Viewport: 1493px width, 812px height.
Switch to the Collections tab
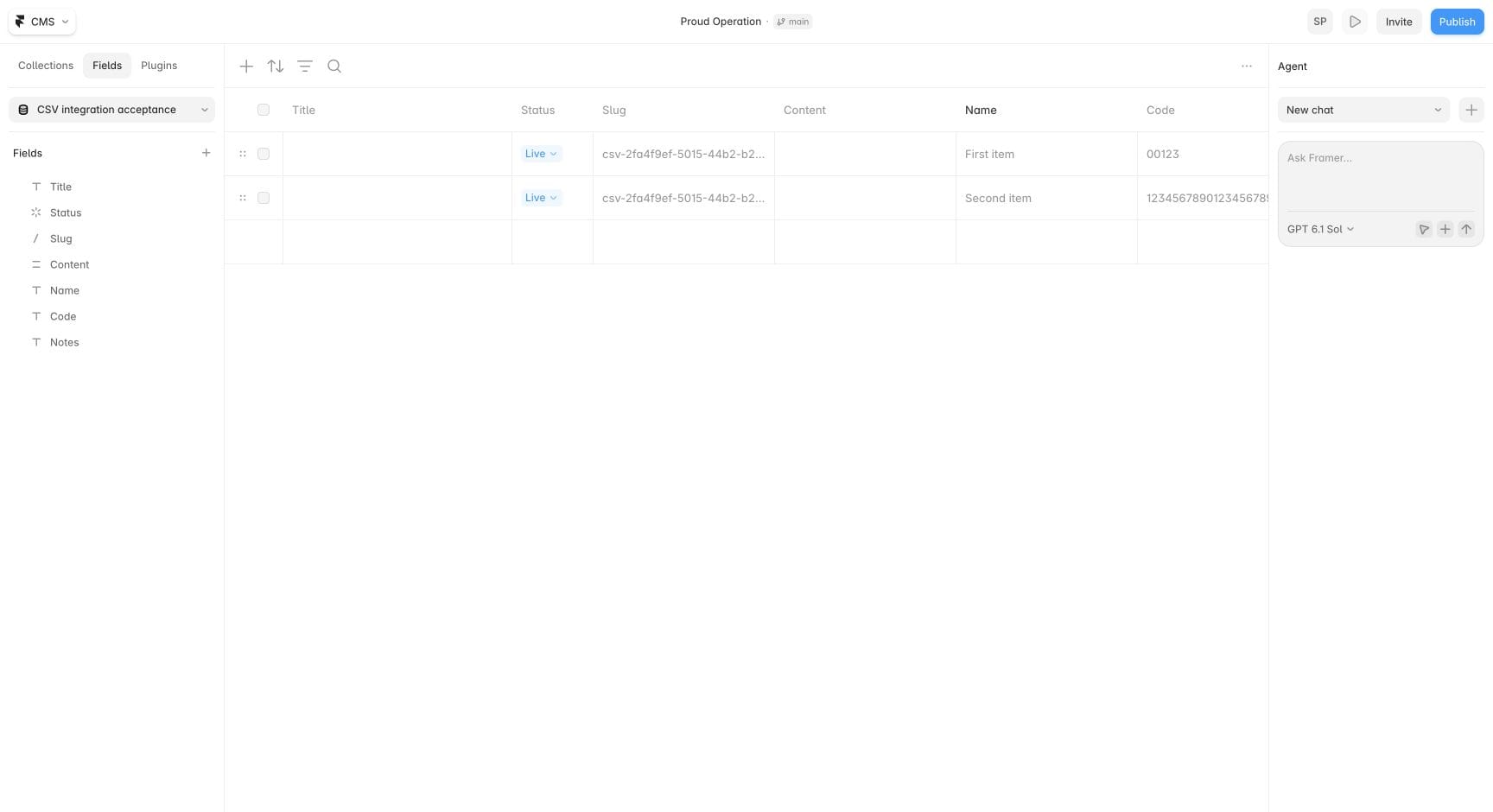click(46, 66)
